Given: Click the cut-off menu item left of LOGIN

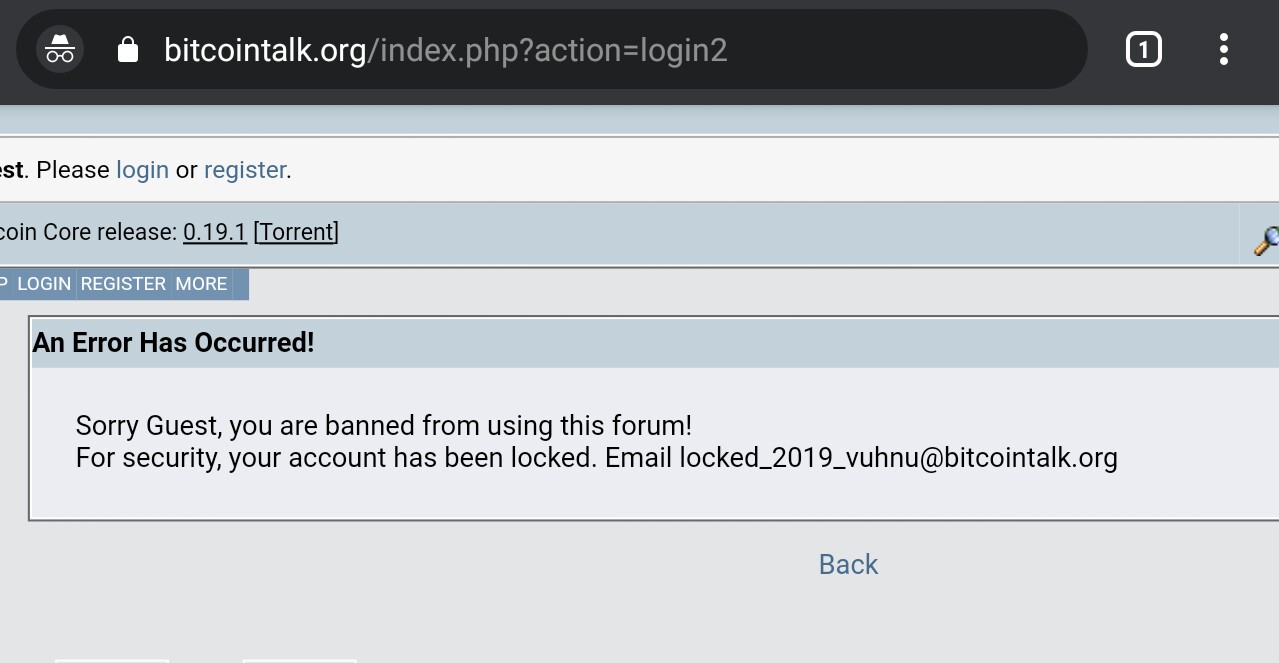Looking at the screenshot, I should pyautogui.click(x=4, y=284).
